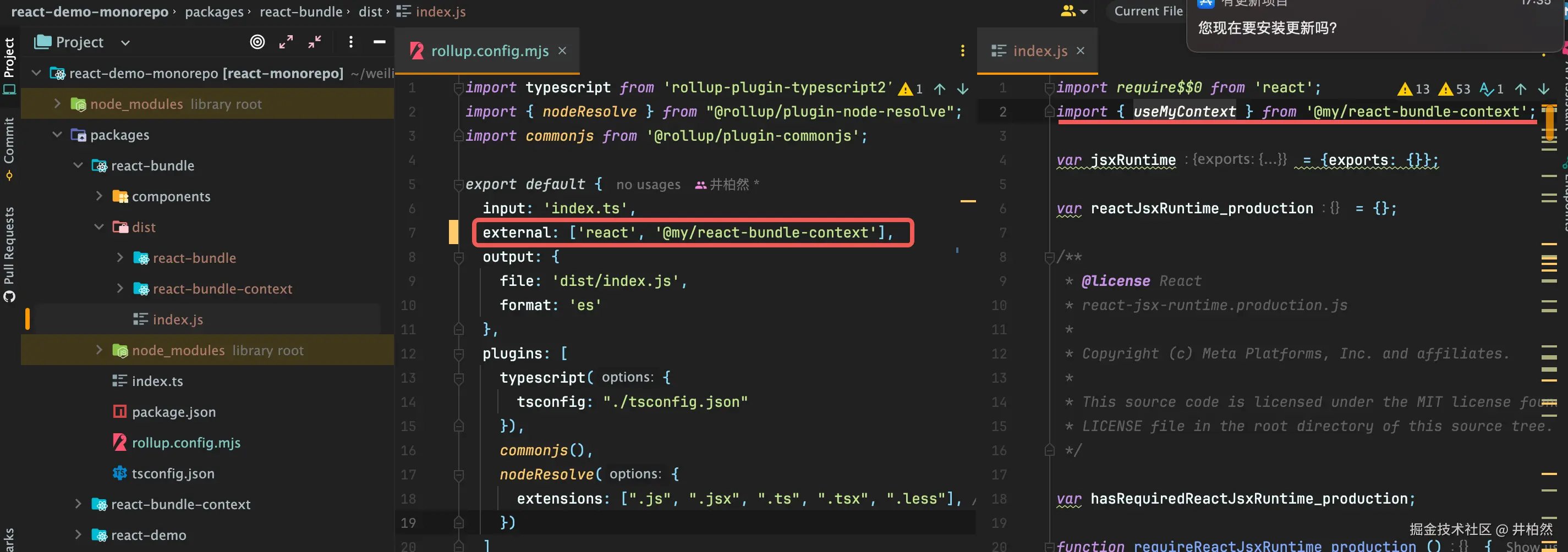Hide the Project panel with minus icon
The height and width of the screenshot is (552, 1568).
click(379, 42)
